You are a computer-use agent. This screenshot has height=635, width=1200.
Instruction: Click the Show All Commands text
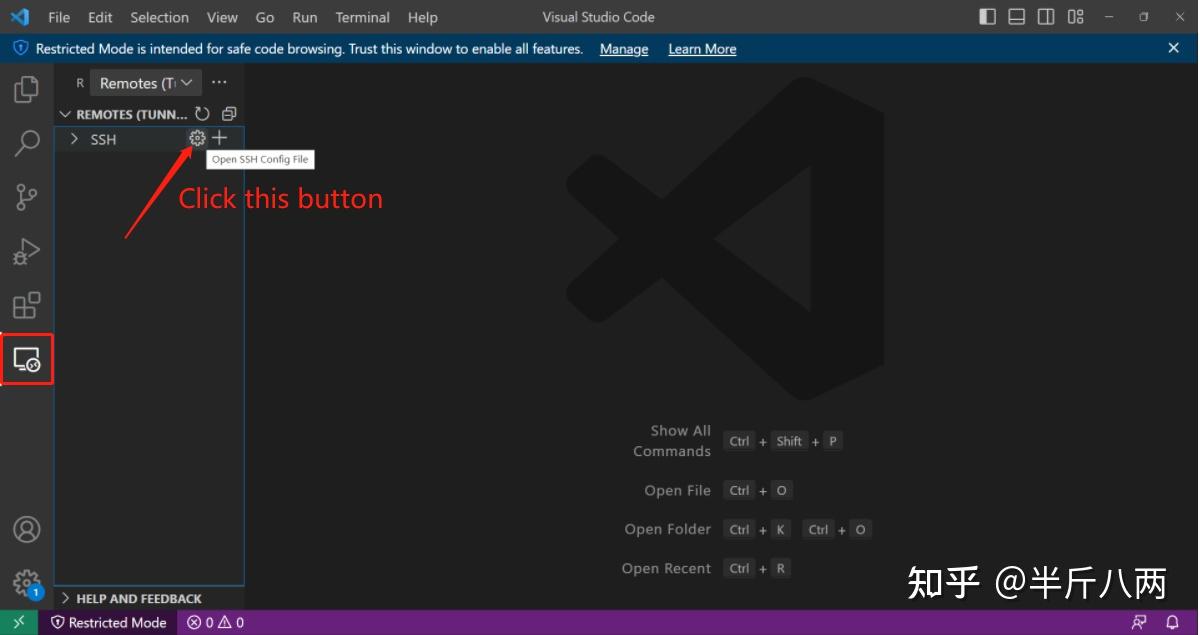pyautogui.click(x=672, y=441)
